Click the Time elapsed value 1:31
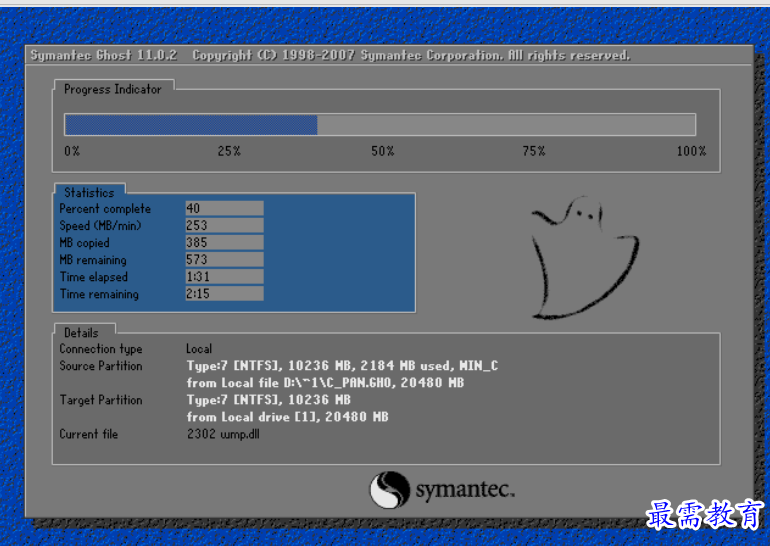Screen dimensions: 770x546 [x=224, y=276]
